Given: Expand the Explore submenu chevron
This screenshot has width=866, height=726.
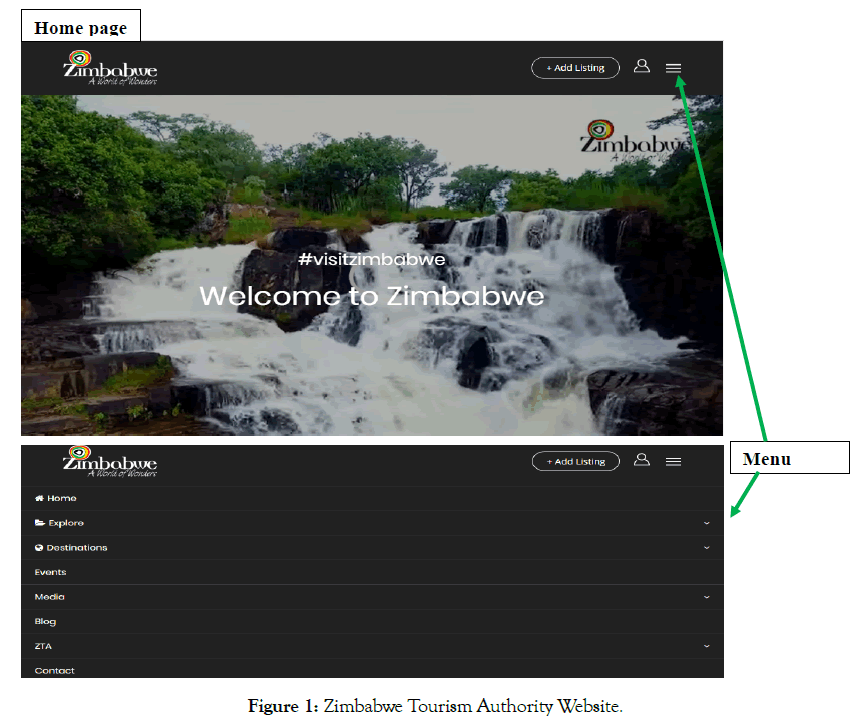Looking at the screenshot, I should [706, 523].
